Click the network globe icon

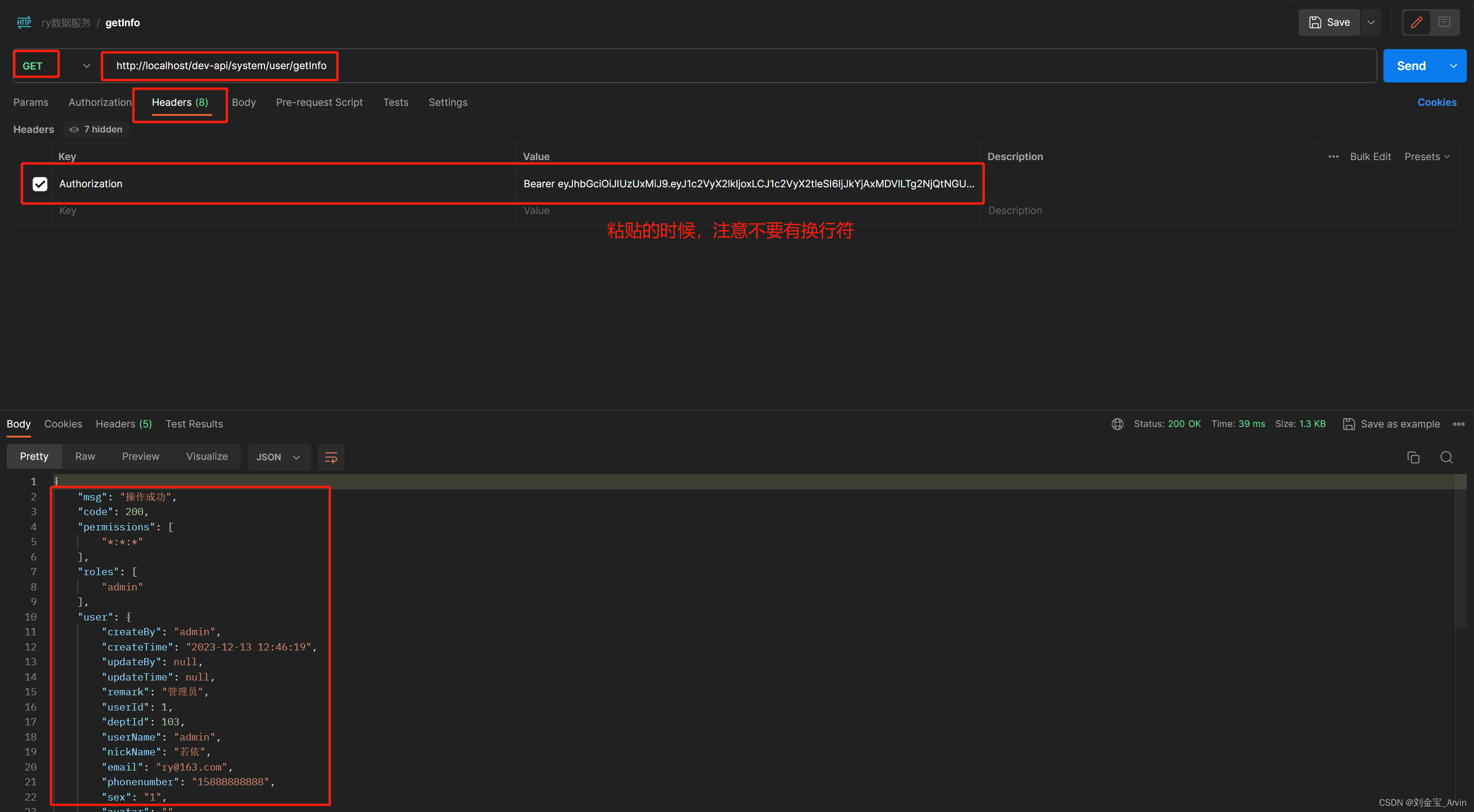(x=1117, y=424)
